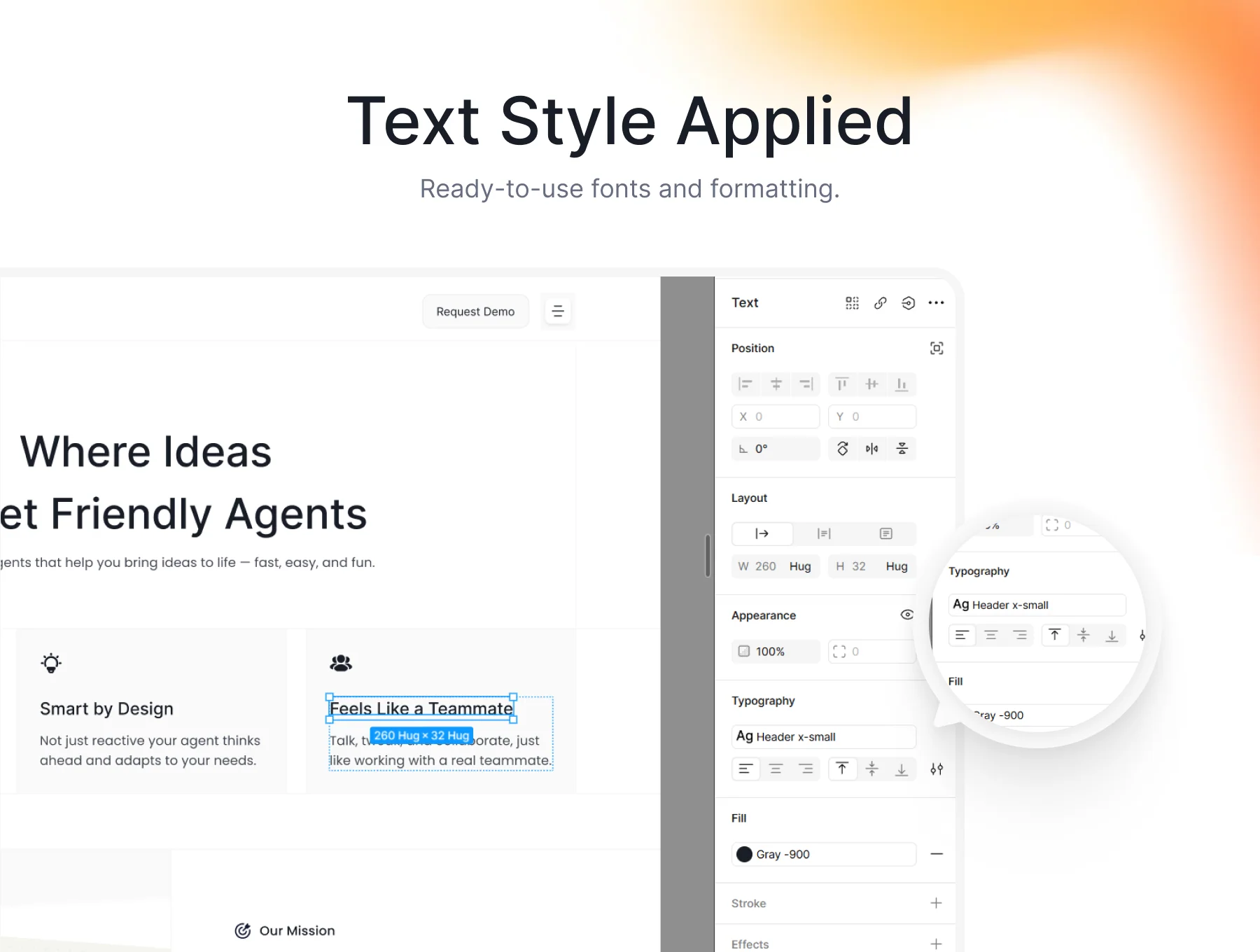Viewport: 1260px width, 952px height.
Task: Open the Header x-small text style field
Action: point(824,736)
